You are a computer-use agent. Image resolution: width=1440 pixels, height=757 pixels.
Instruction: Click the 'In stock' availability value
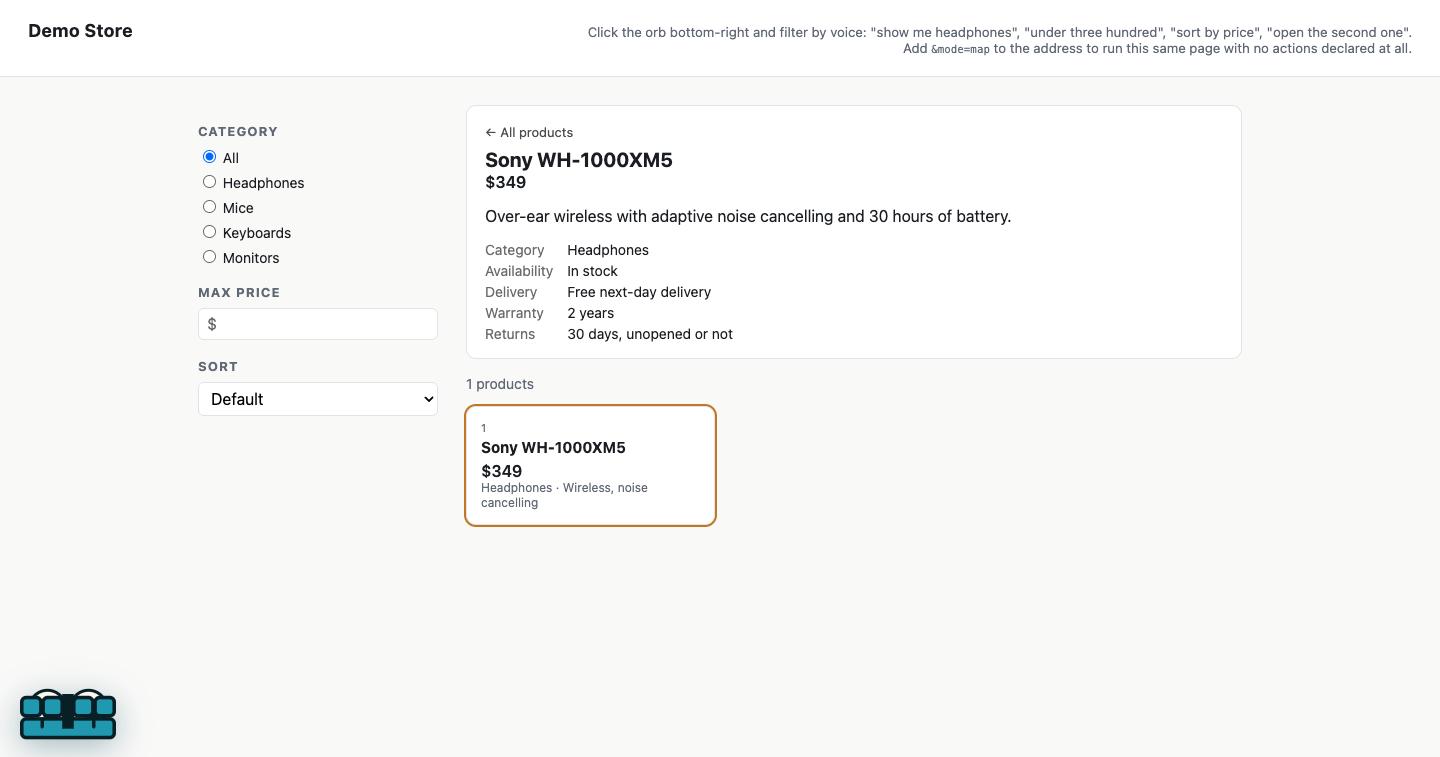click(592, 271)
